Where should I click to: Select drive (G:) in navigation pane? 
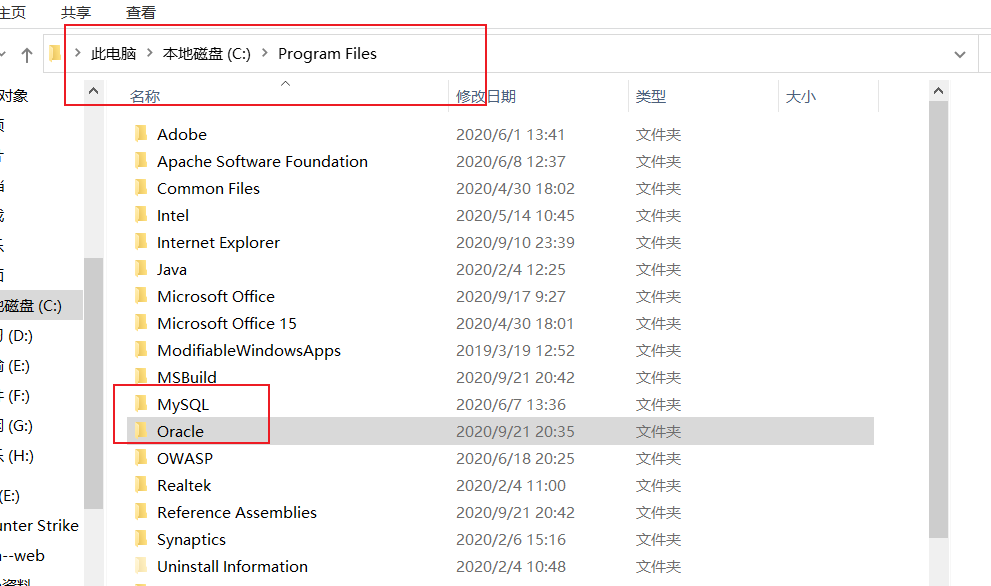tap(17, 425)
